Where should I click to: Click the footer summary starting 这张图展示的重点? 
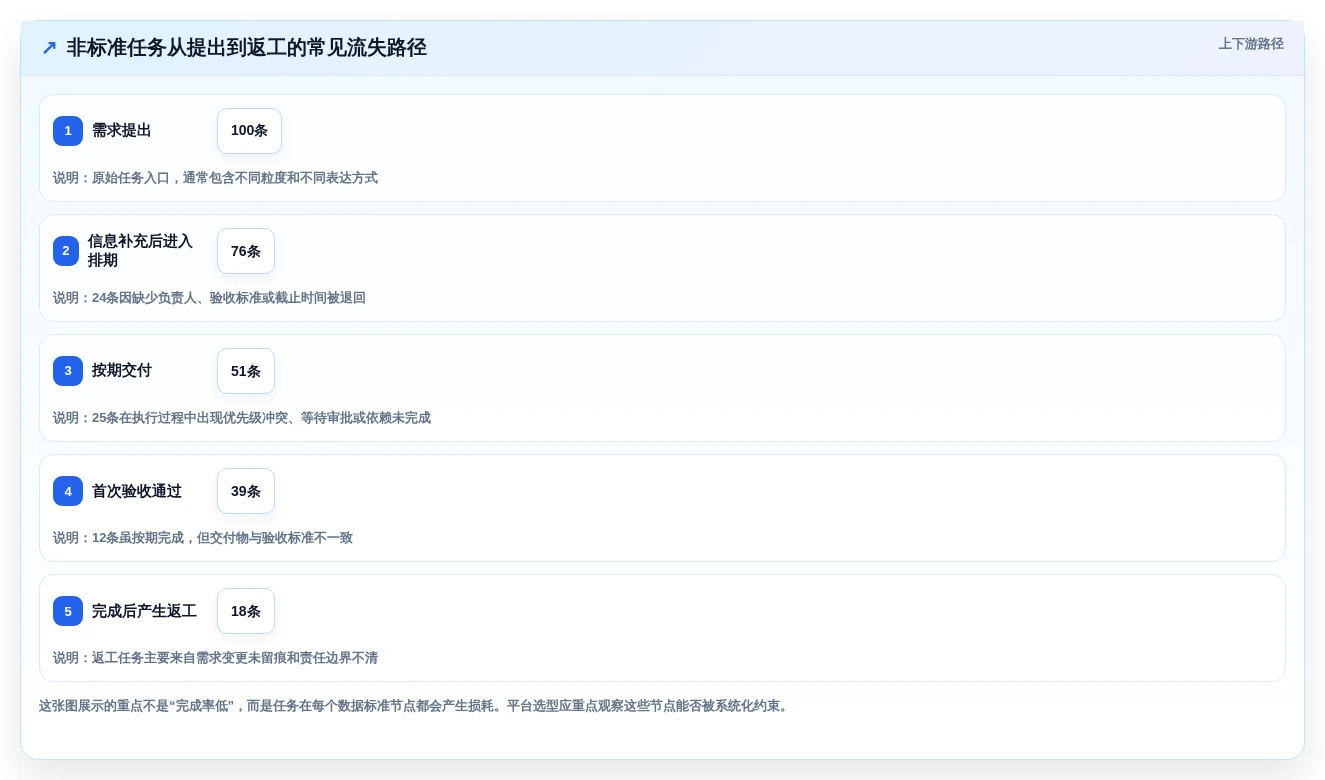(x=416, y=706)
